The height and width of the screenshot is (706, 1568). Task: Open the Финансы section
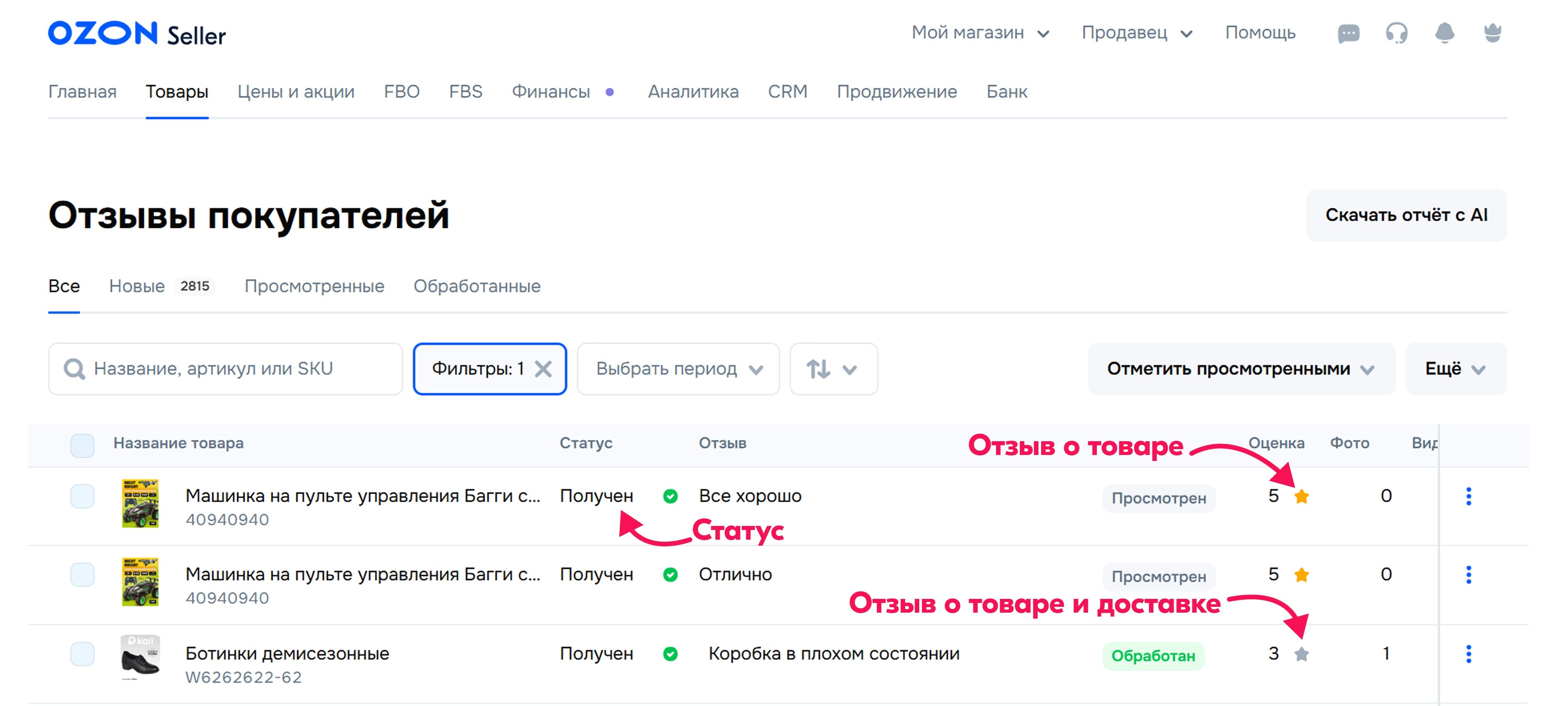pyautogui.click(x=551, y=91)
